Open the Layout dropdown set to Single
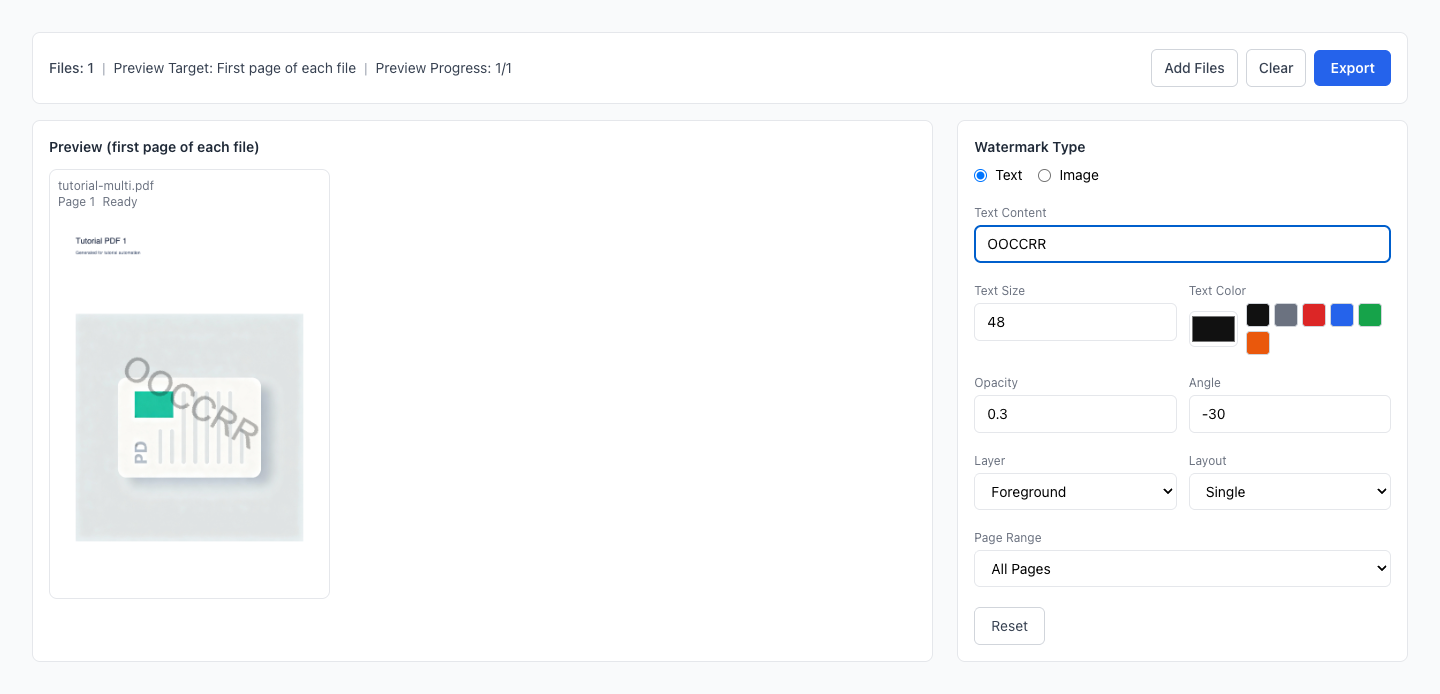The image size is (1440, 694). pyautogui.click(x=1289, y=492)
